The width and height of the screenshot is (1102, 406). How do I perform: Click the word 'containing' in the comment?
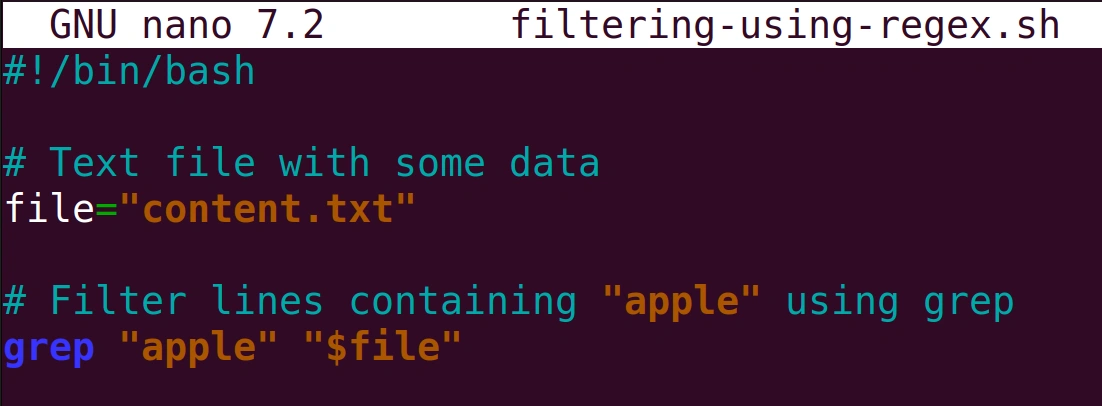pos(463,301)
